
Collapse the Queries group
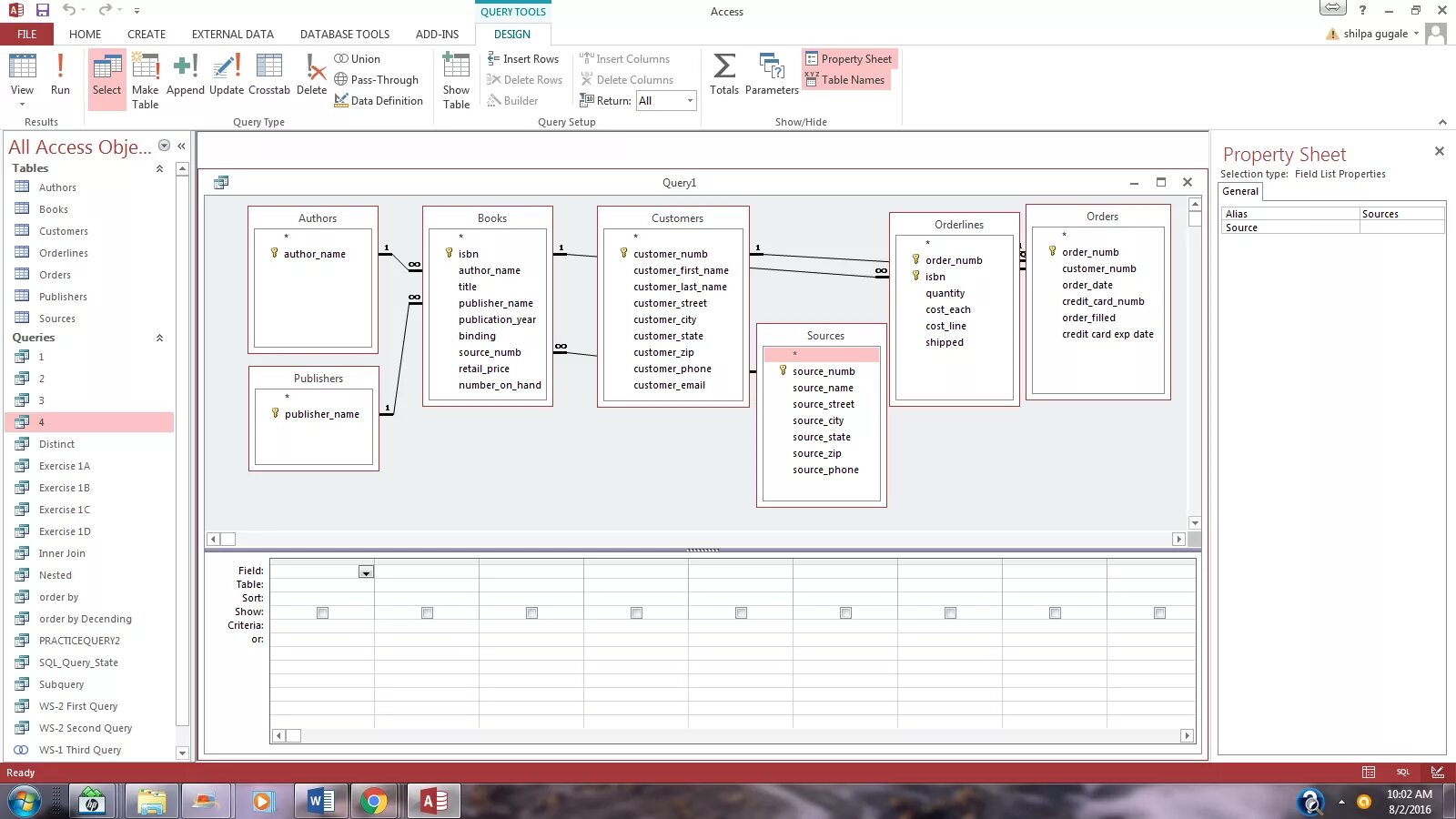tap(159, 338)
